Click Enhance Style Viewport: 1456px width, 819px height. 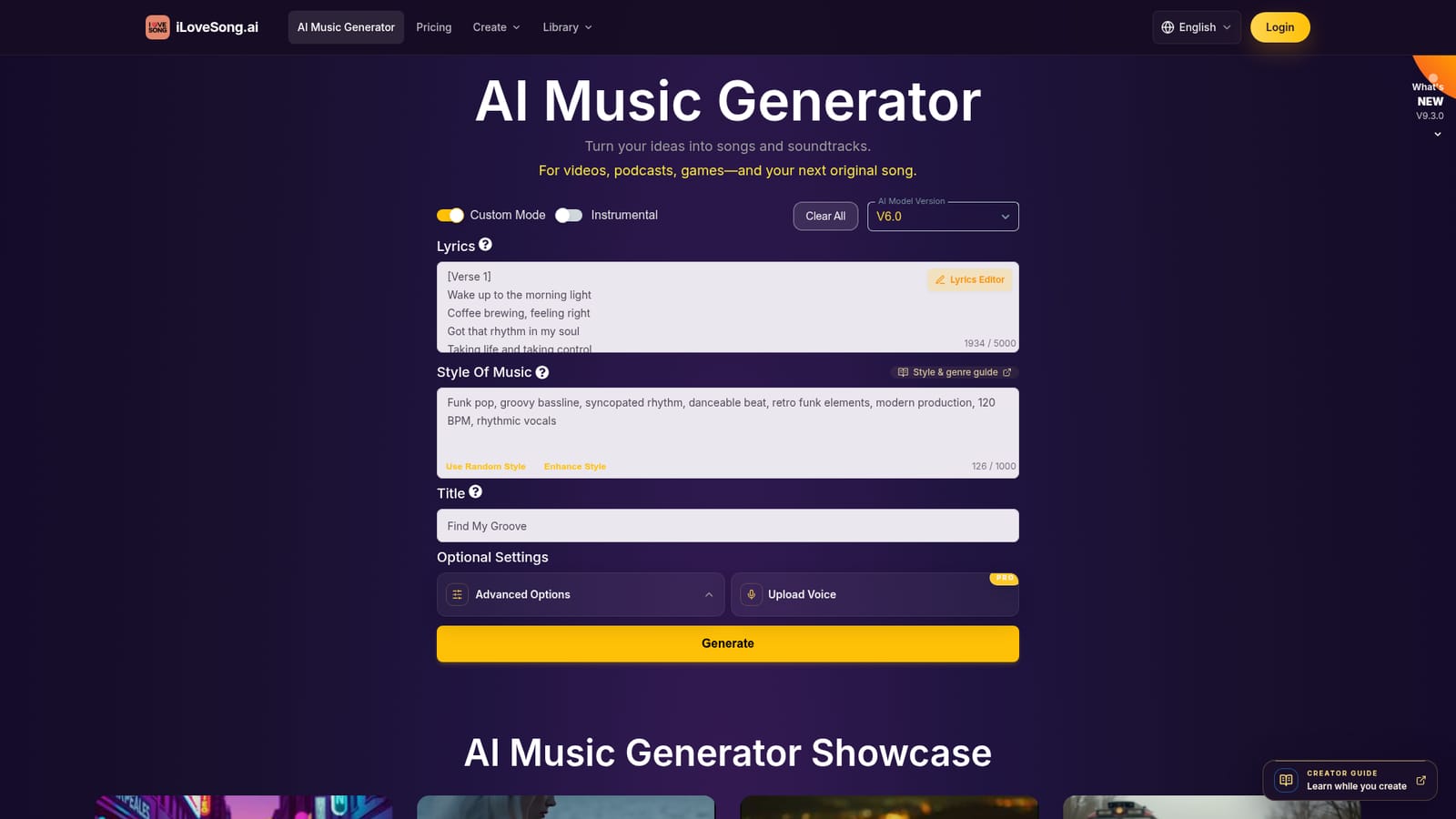coord(575,466)
